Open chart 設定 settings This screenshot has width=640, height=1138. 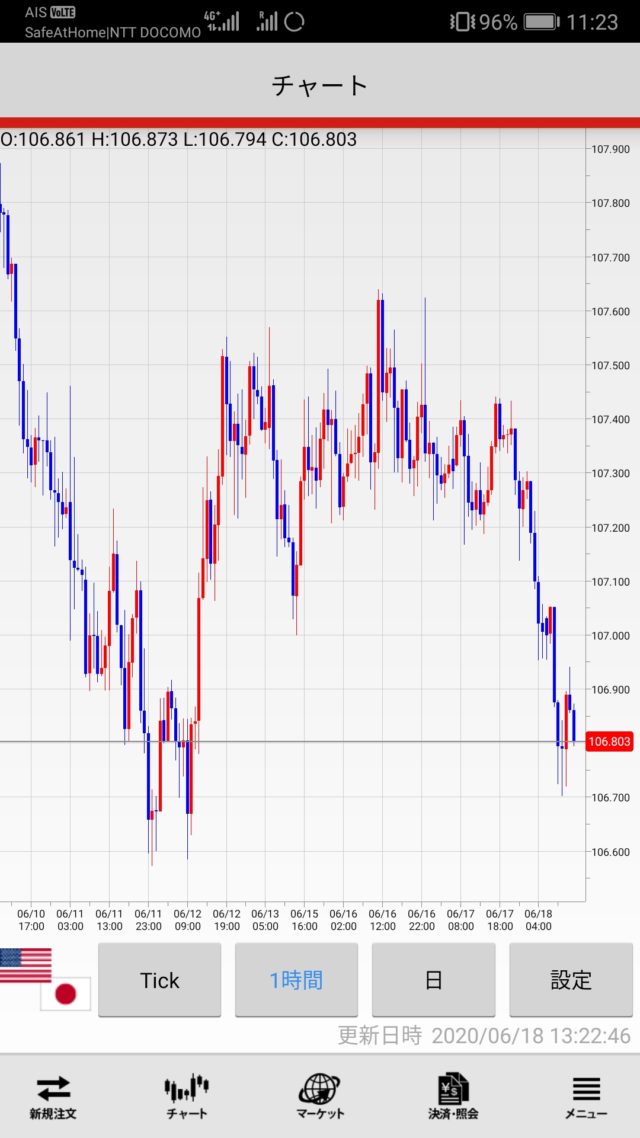pos(570,980)
